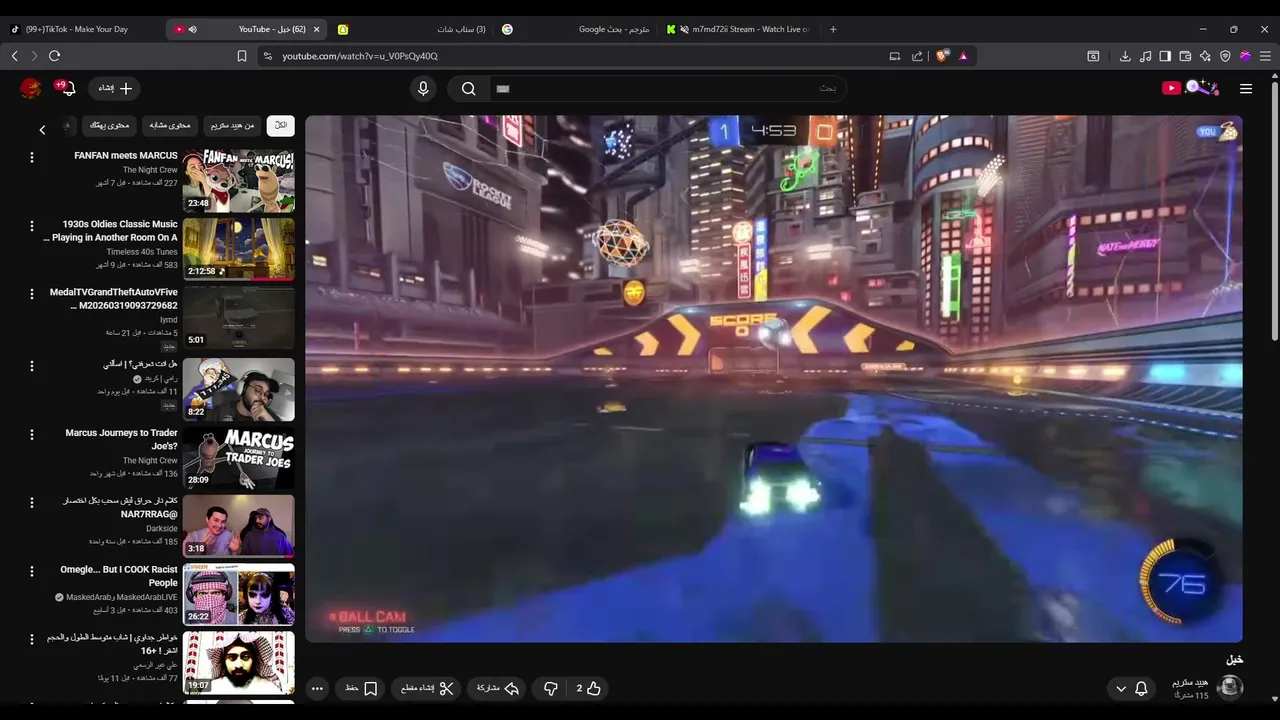Open more actions ellipsis below video
The width and height of the screenshot is (1280, 720).
pos(317,688)
